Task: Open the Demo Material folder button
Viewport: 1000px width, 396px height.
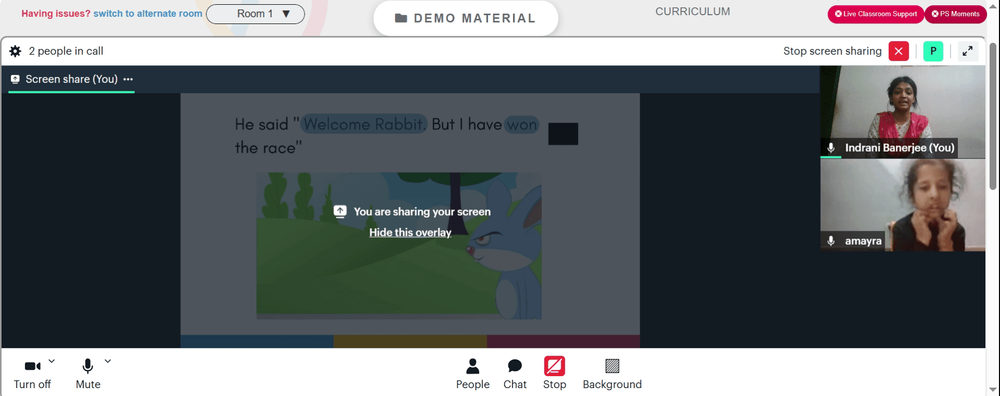Action: [466, 18]
